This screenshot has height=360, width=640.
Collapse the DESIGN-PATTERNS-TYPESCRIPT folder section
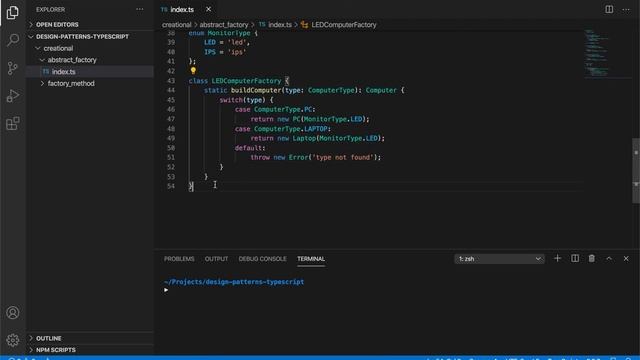tap(90, 36)
